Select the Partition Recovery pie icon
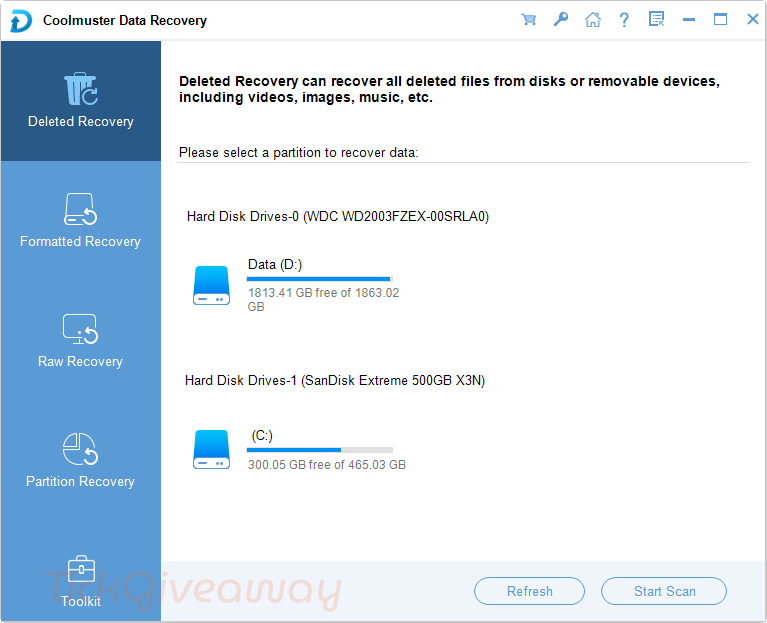This screenshot has height=623, width=767. click(81, 449)
